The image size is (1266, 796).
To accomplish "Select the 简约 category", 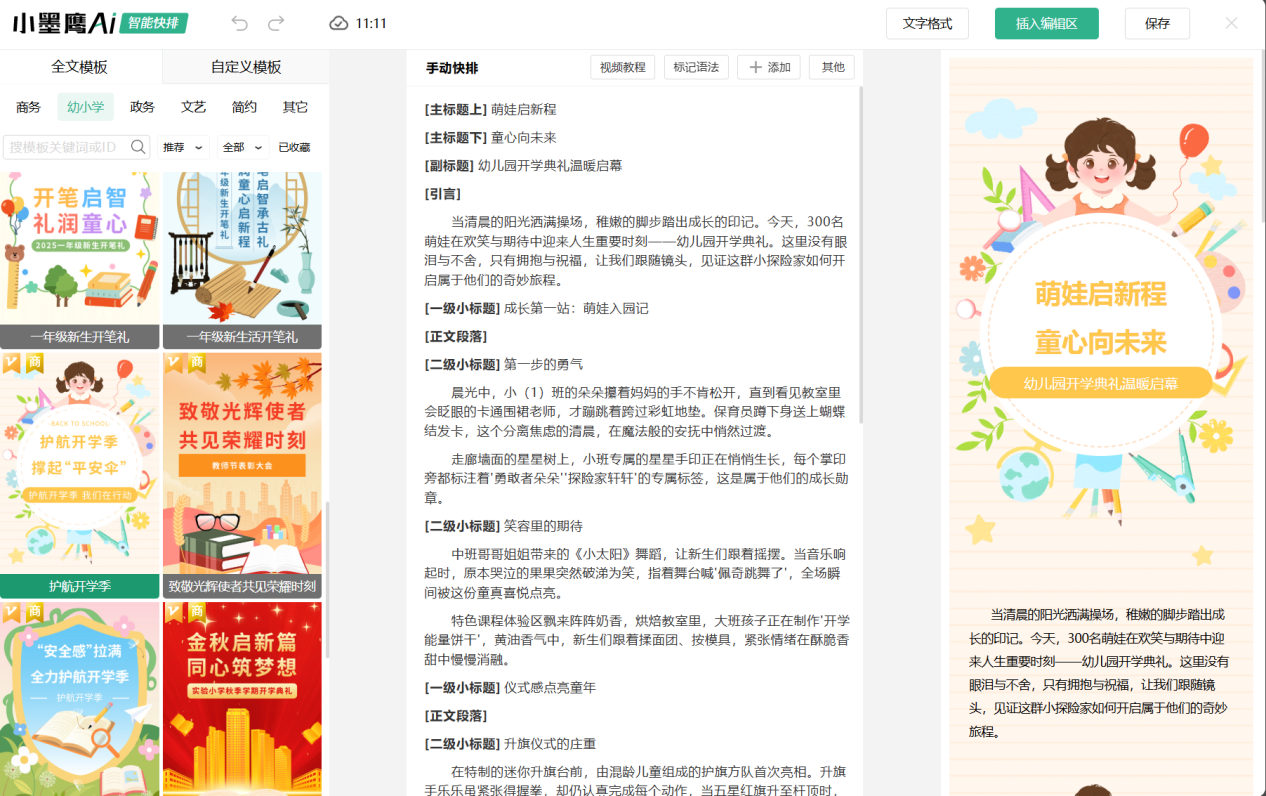I will (244, 107).
